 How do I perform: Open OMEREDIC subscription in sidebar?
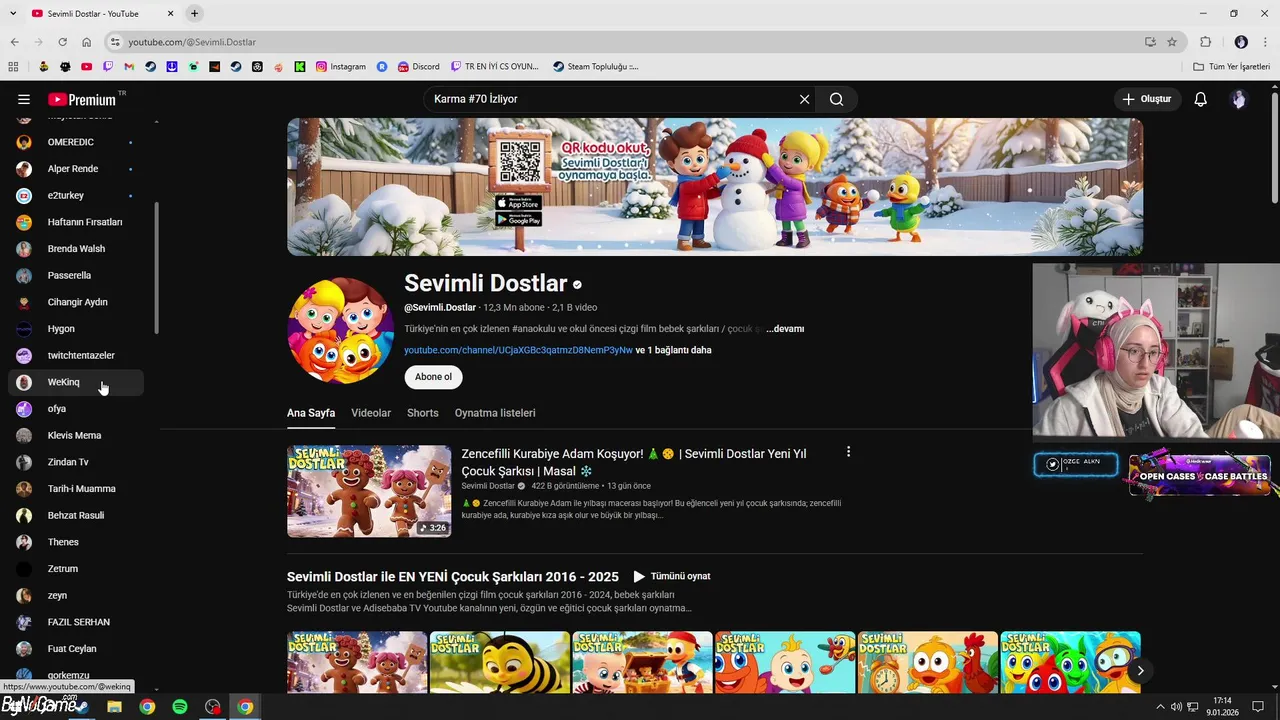click(x=76, y=142)
